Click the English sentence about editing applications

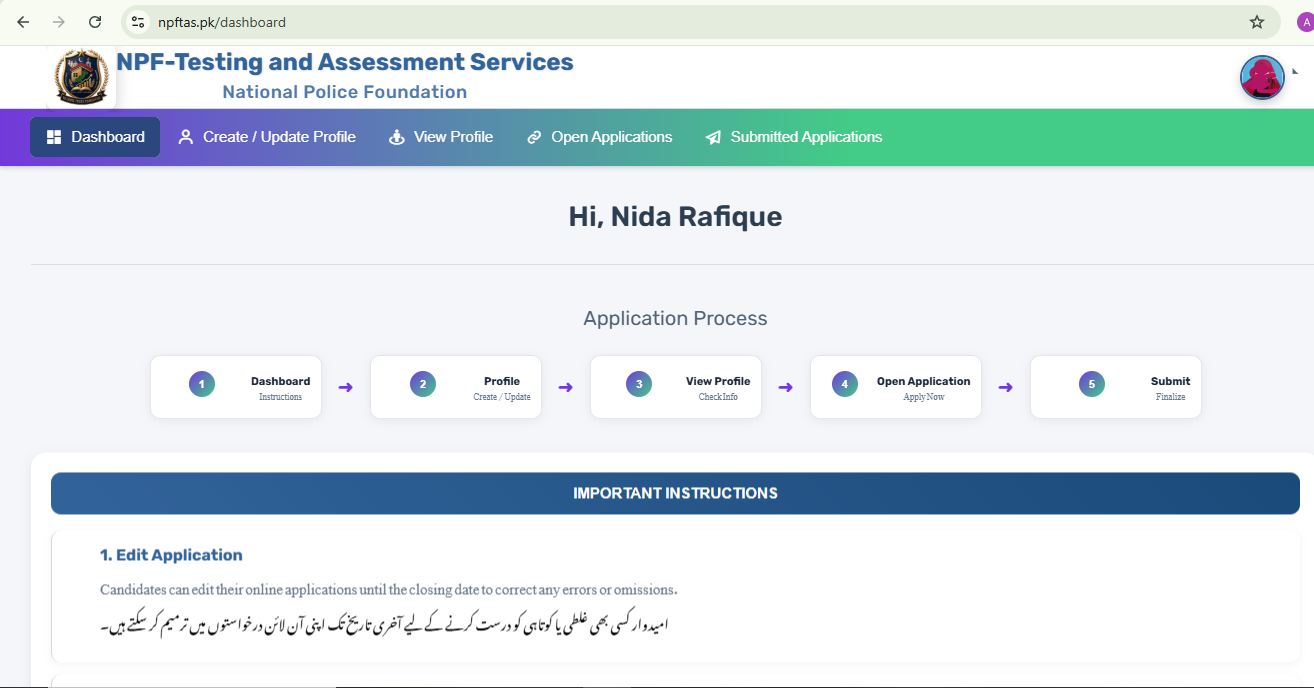point(389,589)
